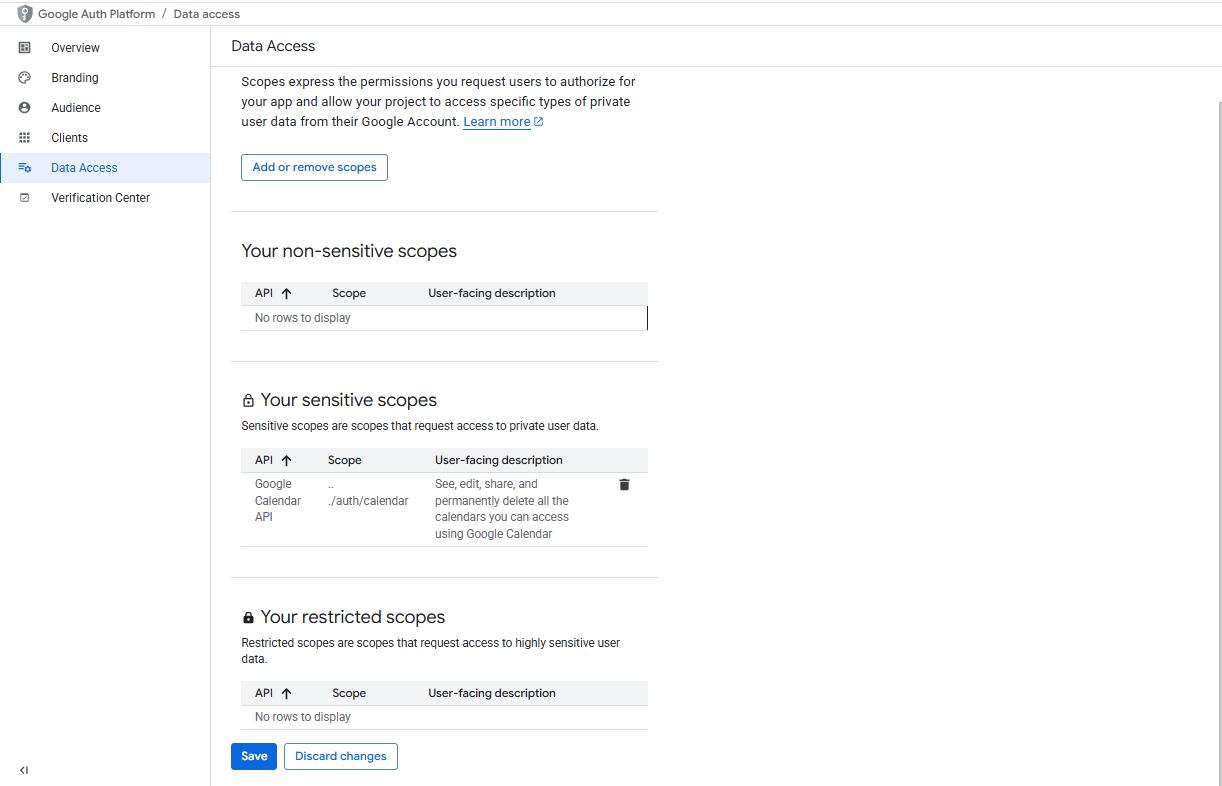The image size is (1222, 786).
Task: Sort non-sensitive scopes by API column
Action: click(x=287, y=294)
